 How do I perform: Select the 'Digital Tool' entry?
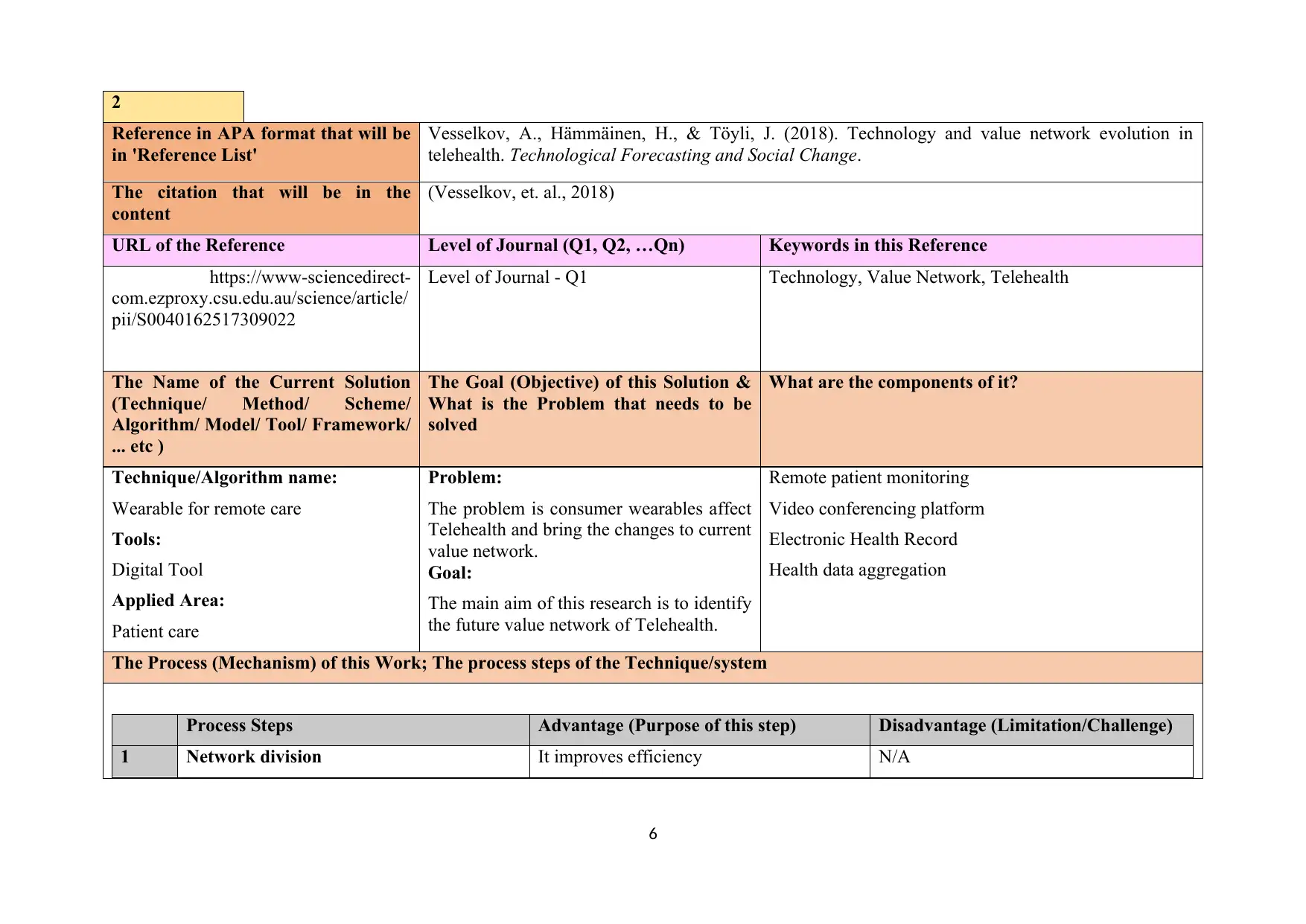click(157, 570)
